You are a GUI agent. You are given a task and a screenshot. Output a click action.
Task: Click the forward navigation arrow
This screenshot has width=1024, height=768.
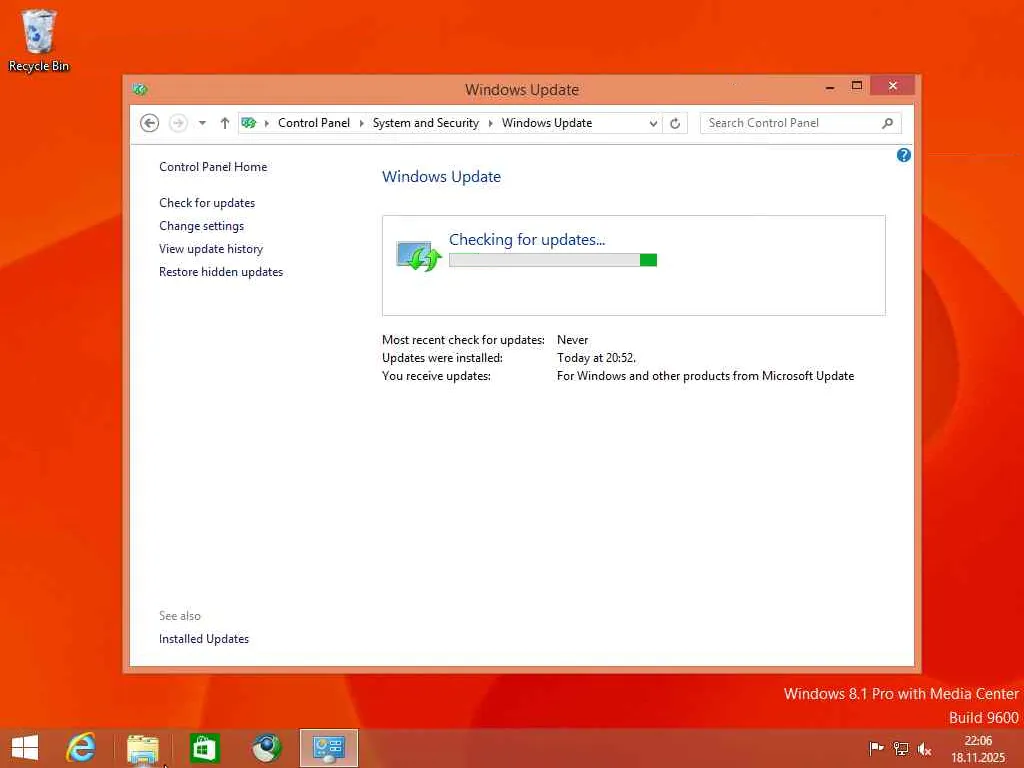tap(178, 123)
